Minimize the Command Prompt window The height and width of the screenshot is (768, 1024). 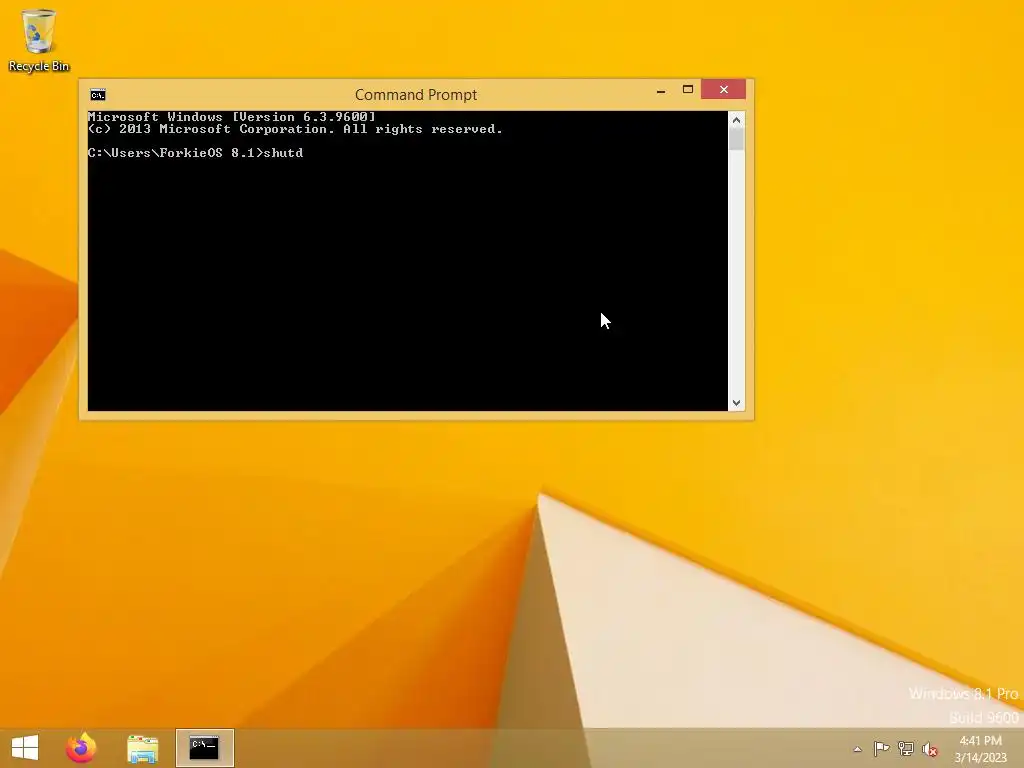click(x=661, y=90)
